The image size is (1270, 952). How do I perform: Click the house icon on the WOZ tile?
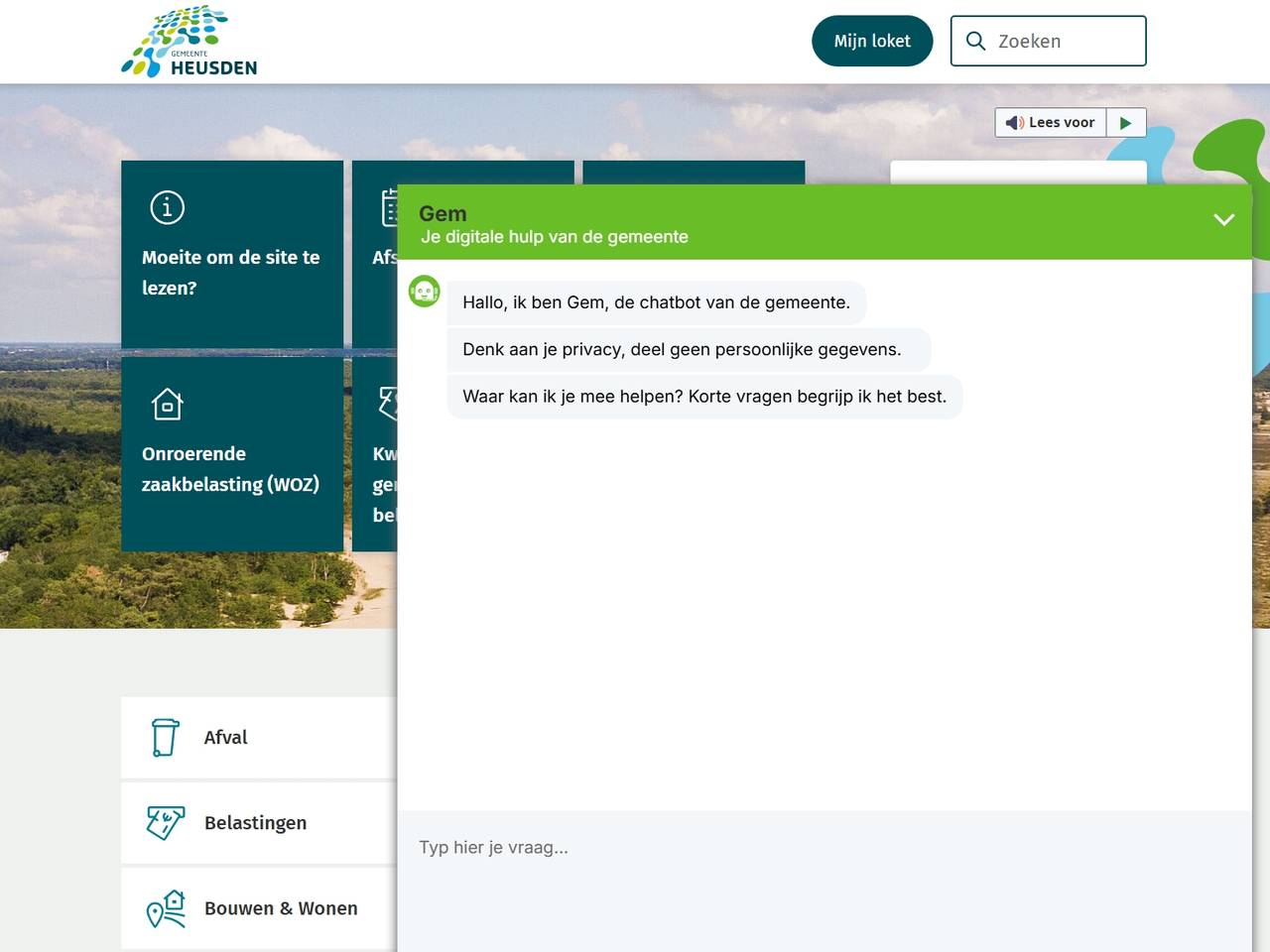click(x=167, y=405)
